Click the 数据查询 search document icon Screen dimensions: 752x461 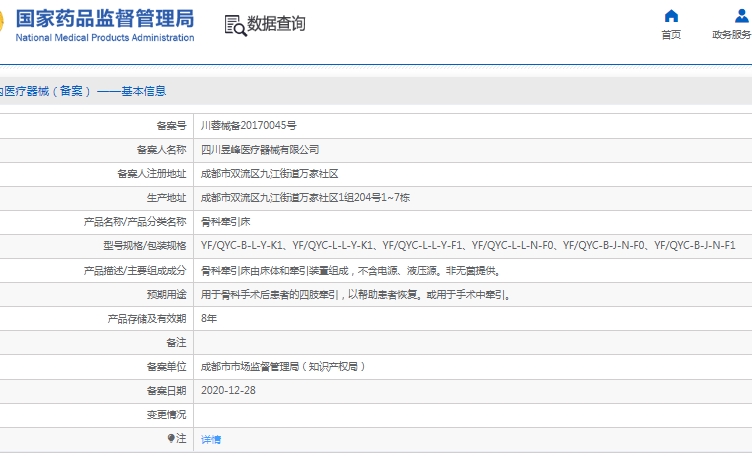tap(235, 25)
